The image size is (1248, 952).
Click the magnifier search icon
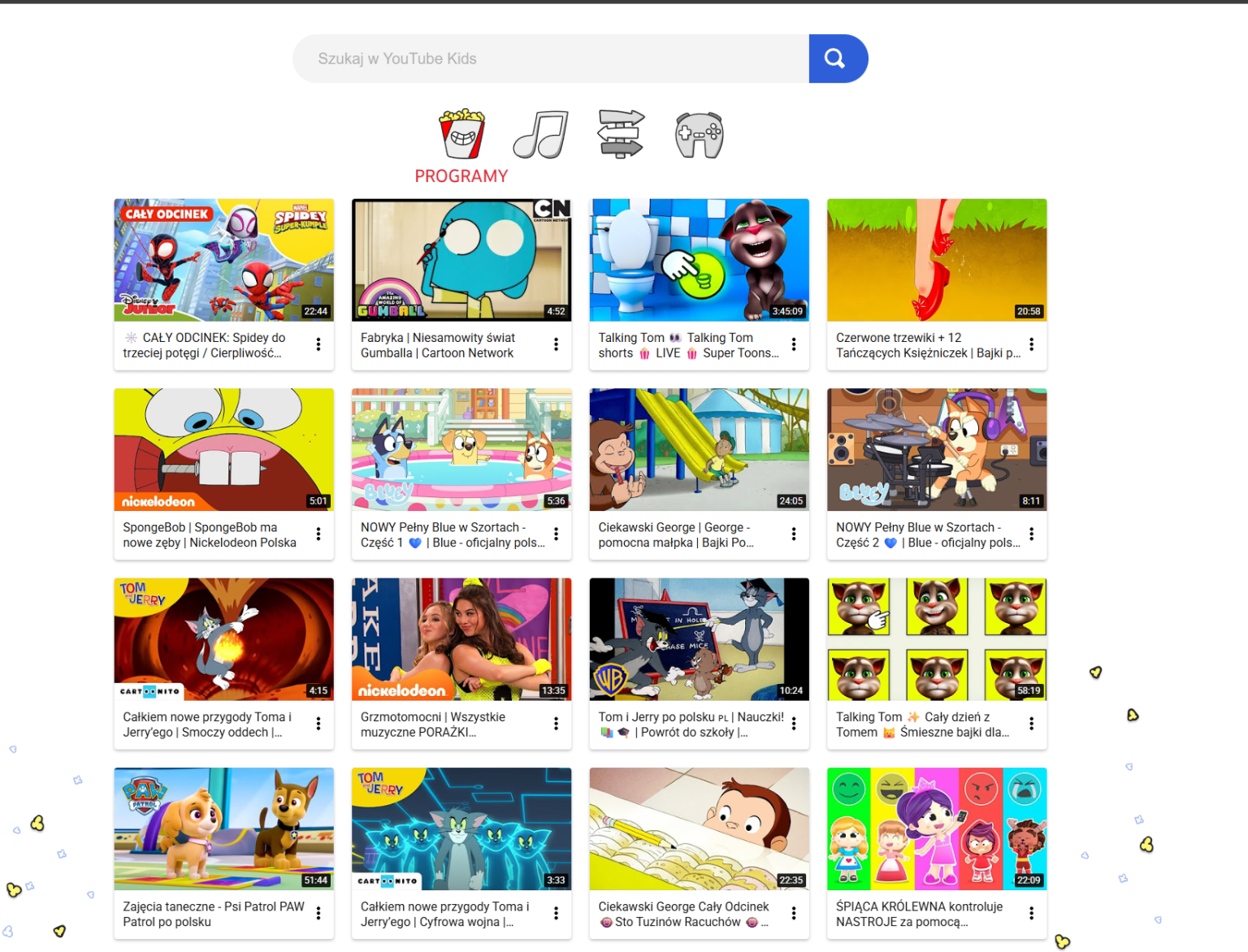click(x=836, y=58)
